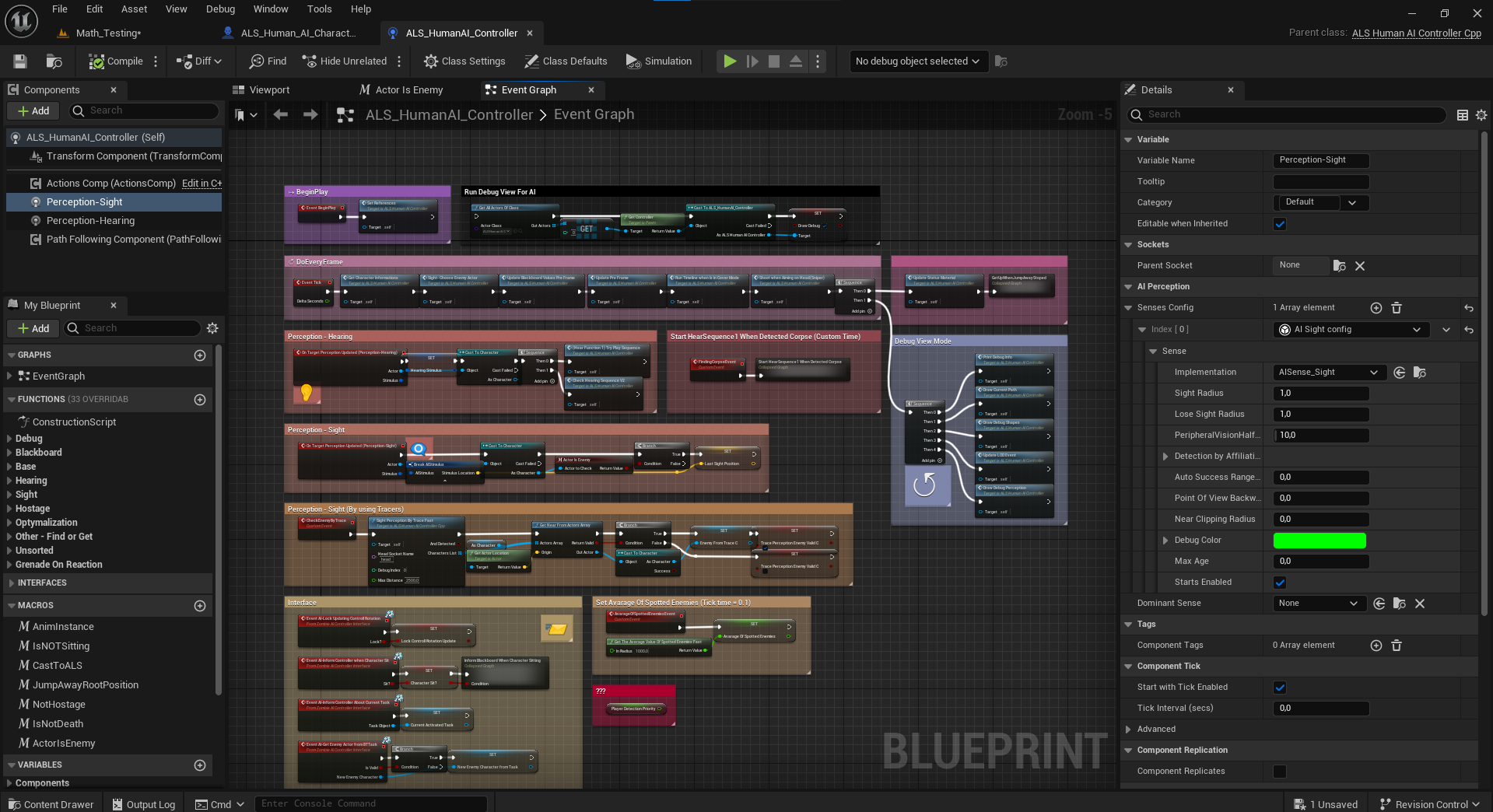Open the AI Sight config dropdown
The height and width of the screenshot is (812, 1493).
pos(1351,330)
